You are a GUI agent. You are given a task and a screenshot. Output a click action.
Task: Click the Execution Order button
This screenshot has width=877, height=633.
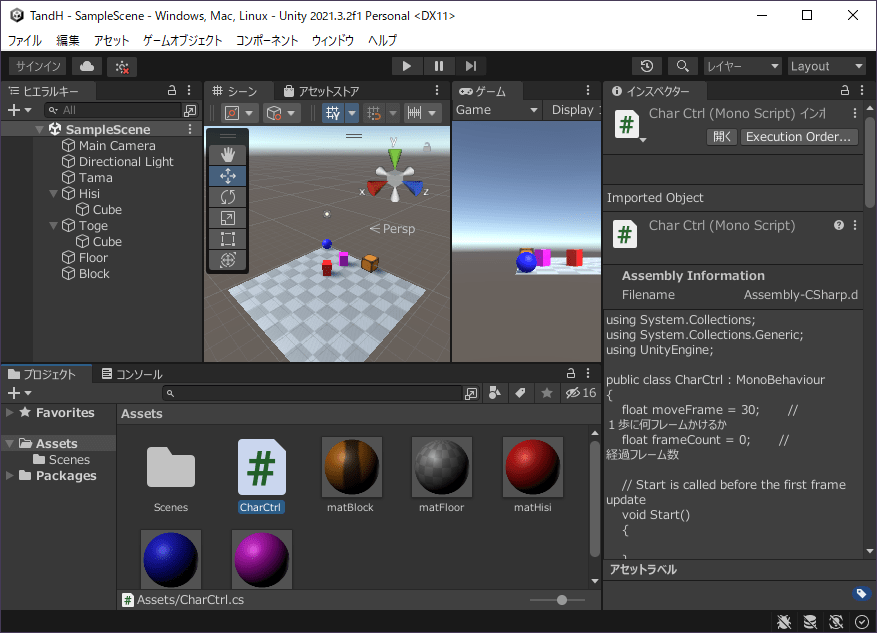799,137
